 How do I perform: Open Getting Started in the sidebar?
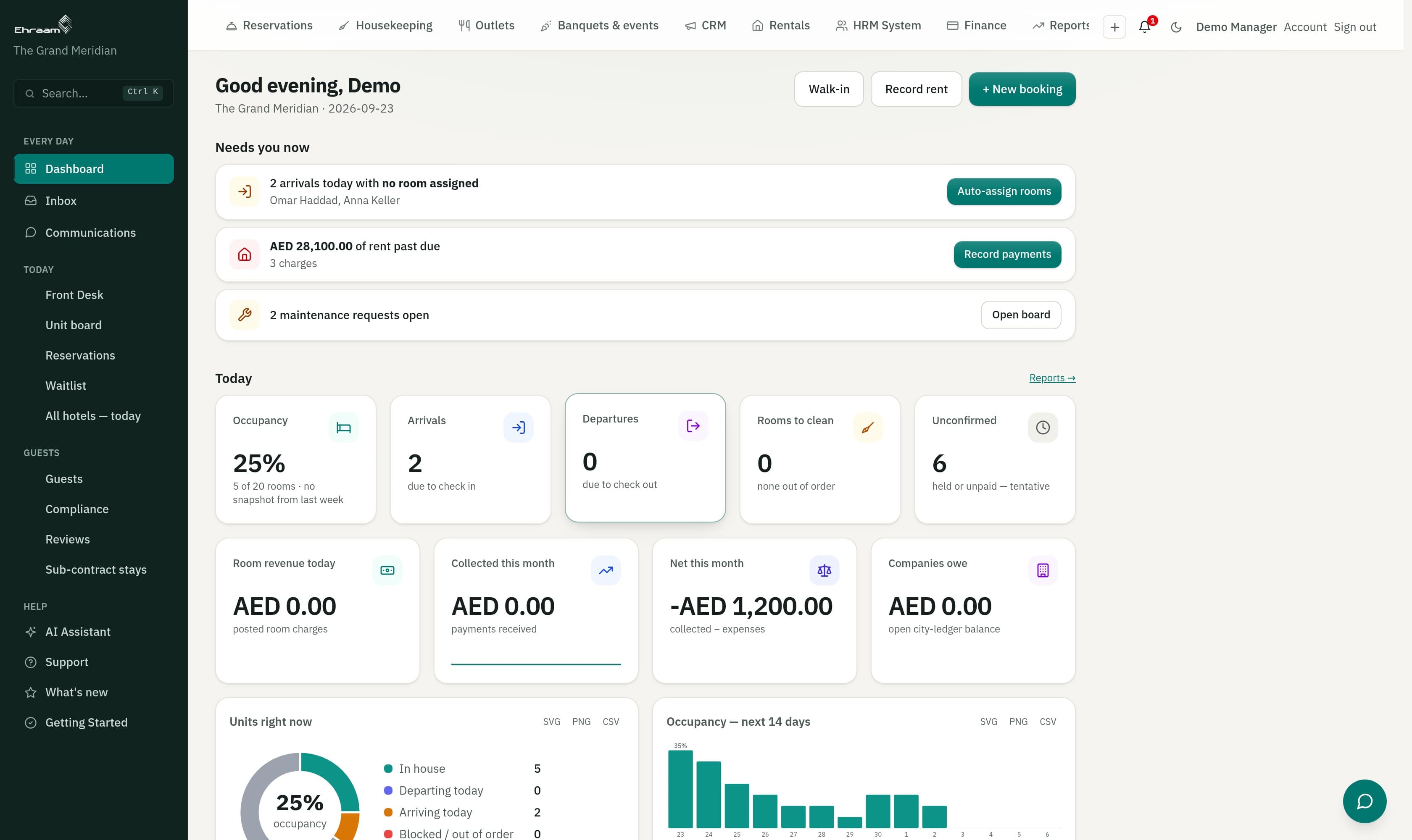coord(93,722)
